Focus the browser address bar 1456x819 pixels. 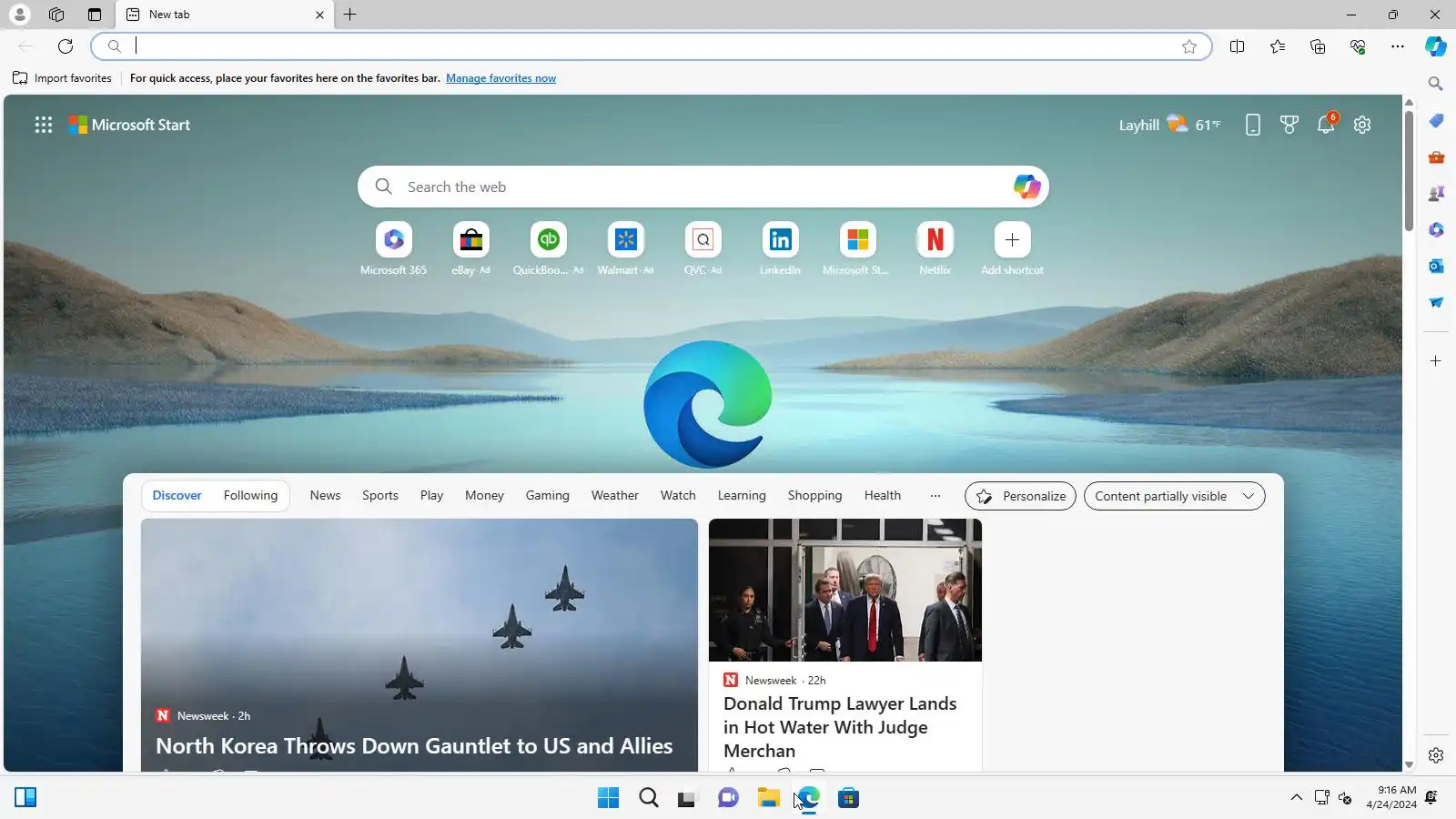(651, 46)
